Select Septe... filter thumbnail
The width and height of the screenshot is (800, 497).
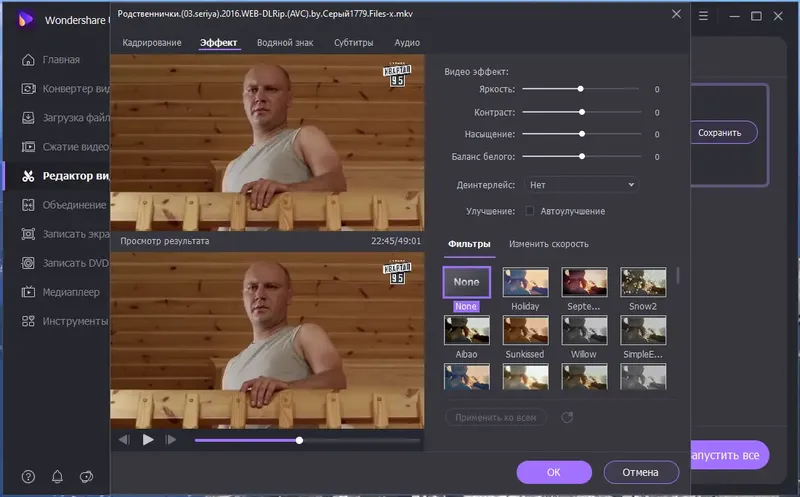click(584, 282)
